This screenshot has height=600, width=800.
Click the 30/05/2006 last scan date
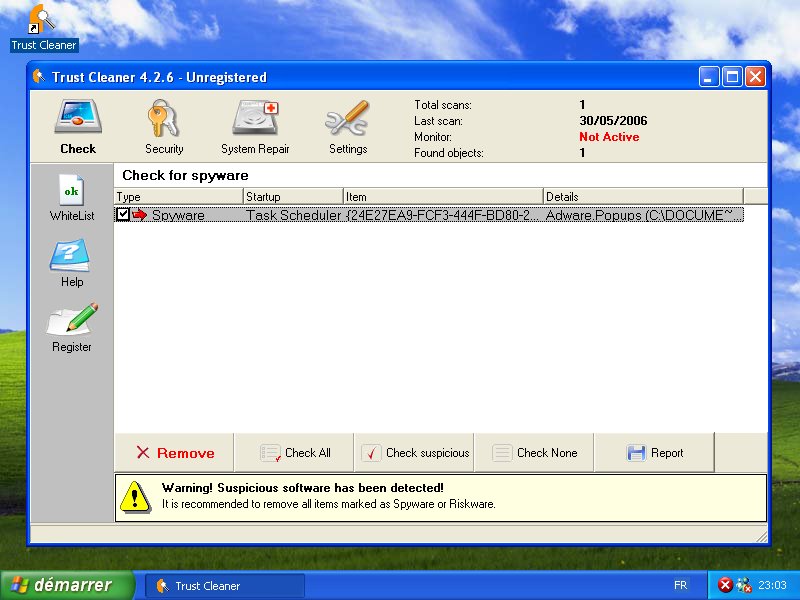(x=613, y=121)
